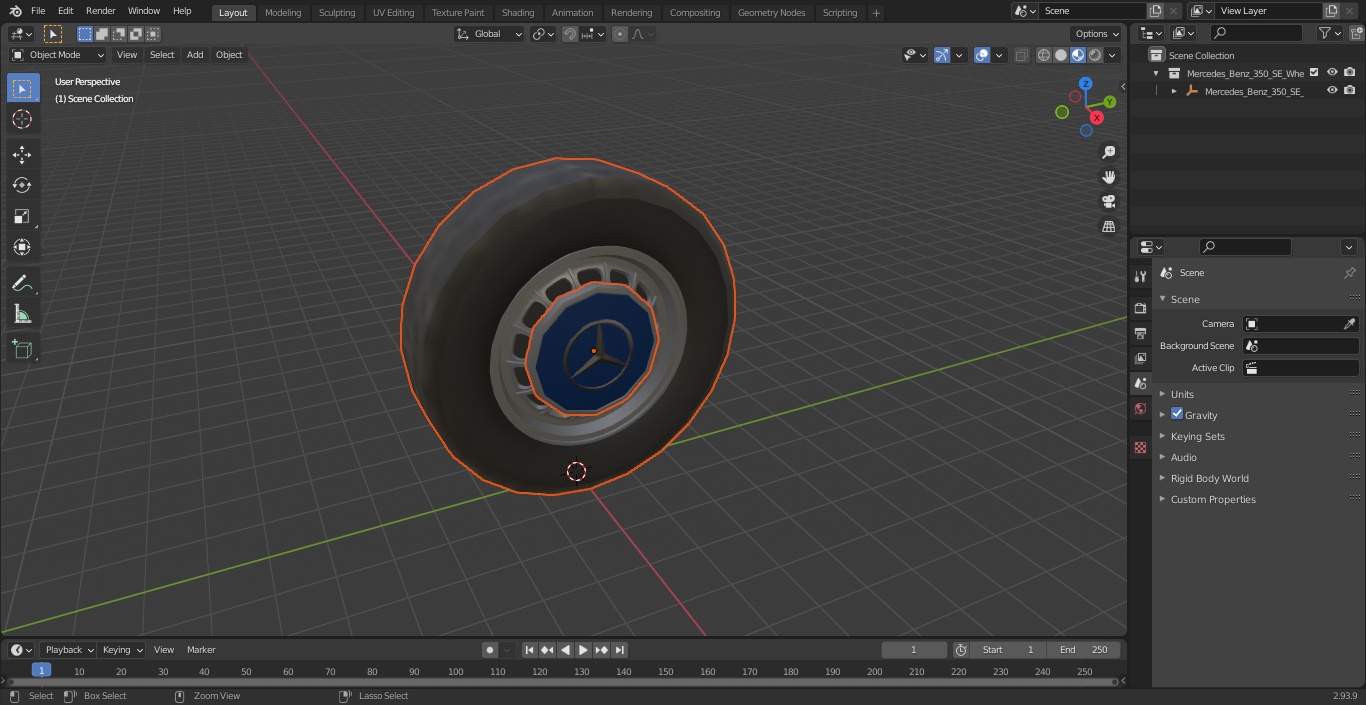This screenshot has height=705, width=1366.
Task: Open the Global transform orientation dropdown
Action: tap(490, 34)
